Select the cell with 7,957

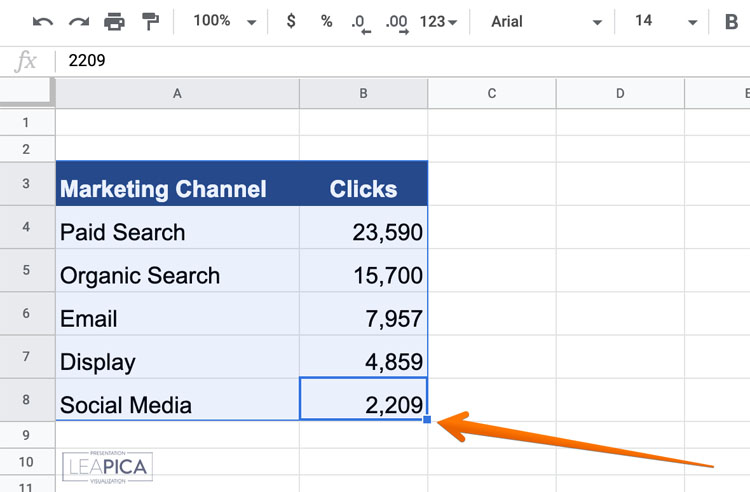364,314
